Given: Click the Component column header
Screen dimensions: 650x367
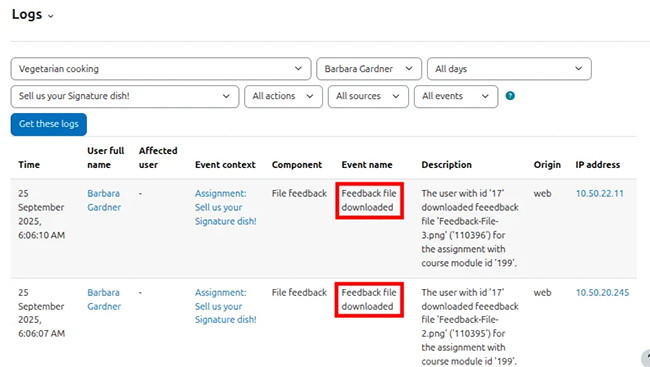Looking at the screenshot, I should point(297,165).
